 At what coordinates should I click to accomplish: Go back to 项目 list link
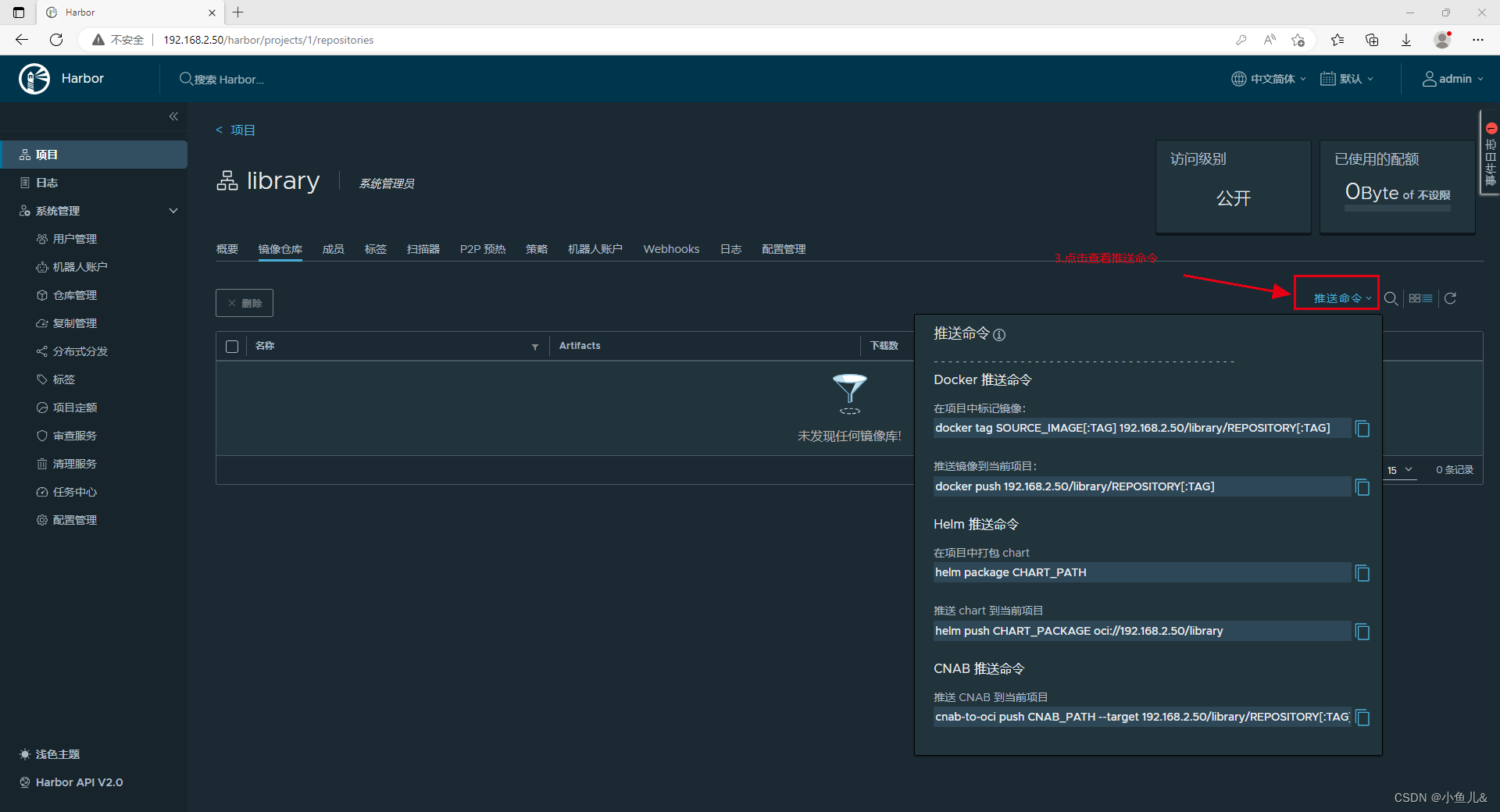[x=236, y=130]
